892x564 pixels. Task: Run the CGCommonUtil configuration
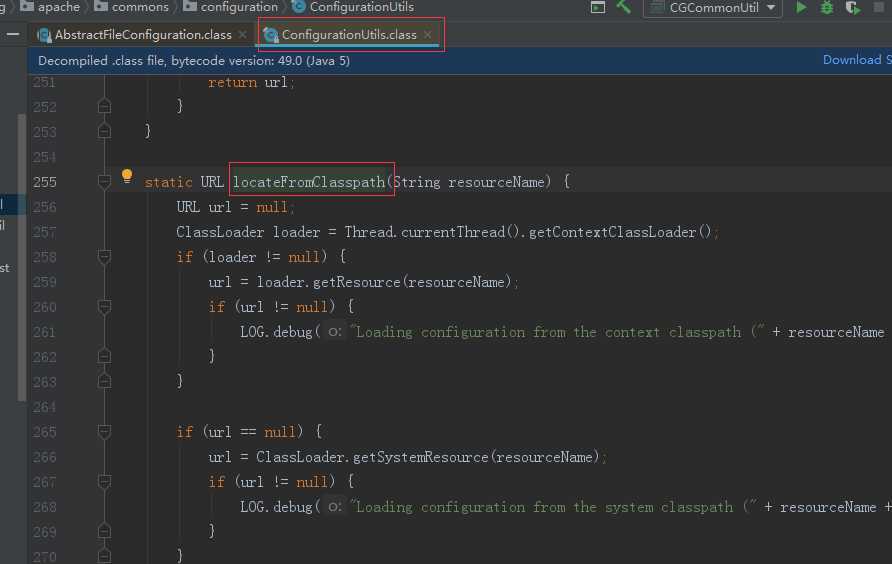pos(801,7)
